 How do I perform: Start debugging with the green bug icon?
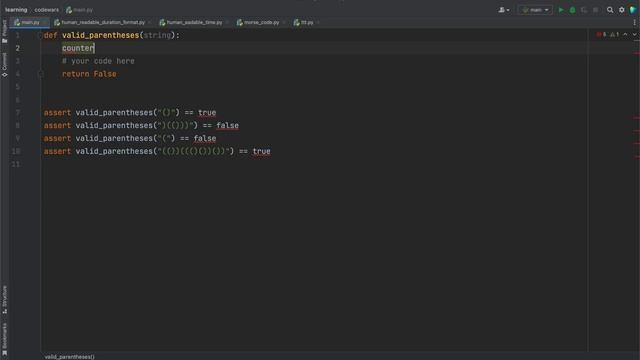coord(572,10)
